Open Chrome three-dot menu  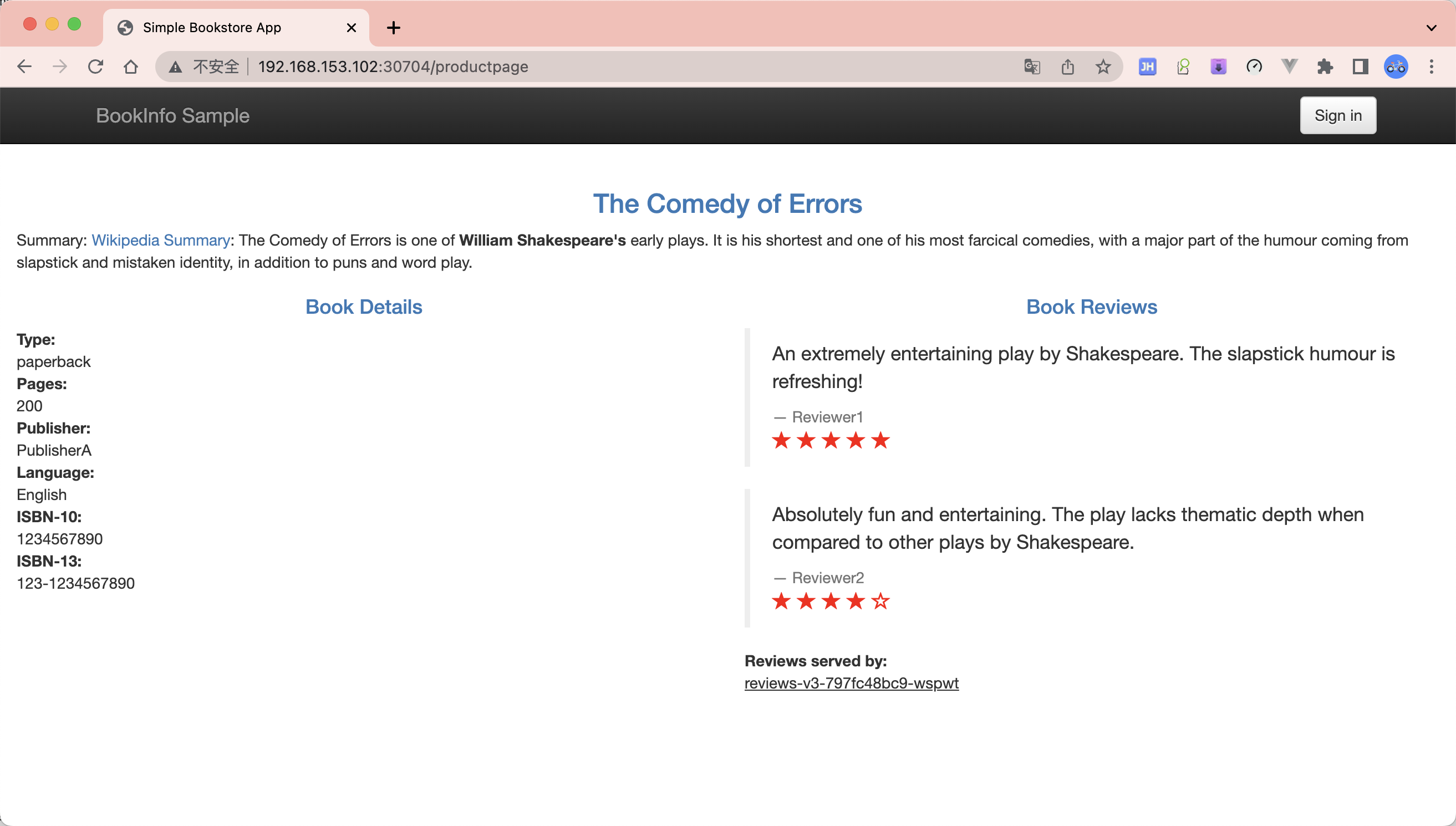pos(1431,67)
